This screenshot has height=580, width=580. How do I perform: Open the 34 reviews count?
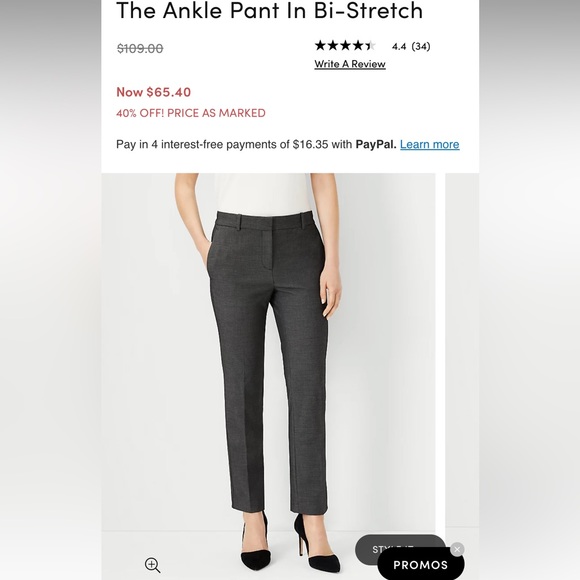click(421, 46)
